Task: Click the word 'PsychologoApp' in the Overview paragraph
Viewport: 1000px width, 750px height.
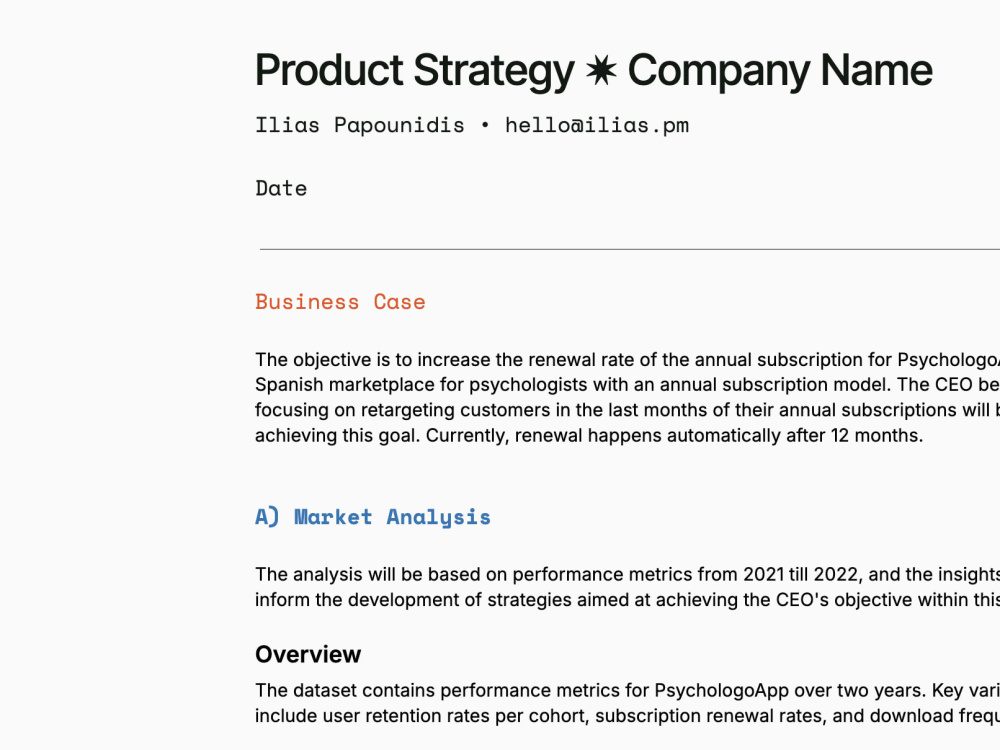Action: [x=722, y=691]
